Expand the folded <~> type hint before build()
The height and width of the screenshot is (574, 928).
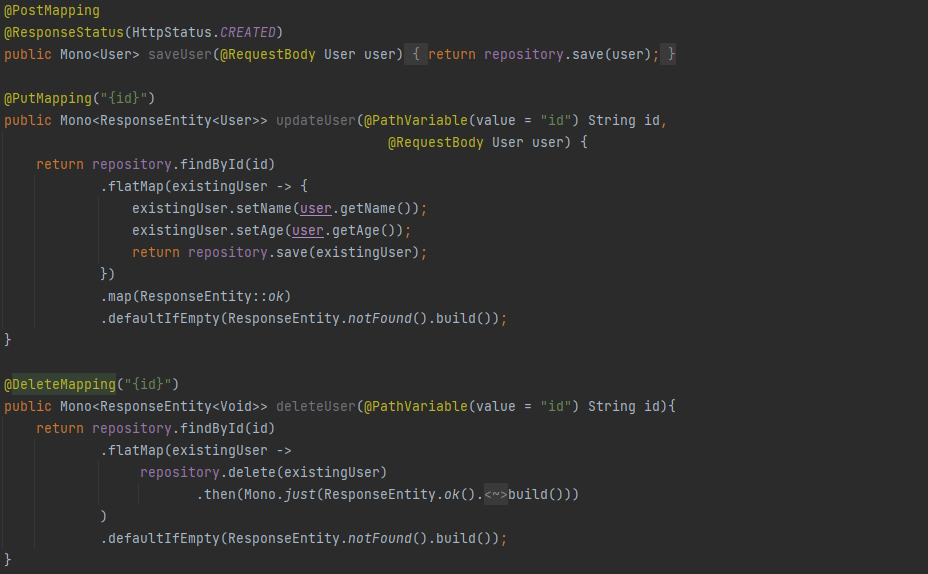[495, 495]
